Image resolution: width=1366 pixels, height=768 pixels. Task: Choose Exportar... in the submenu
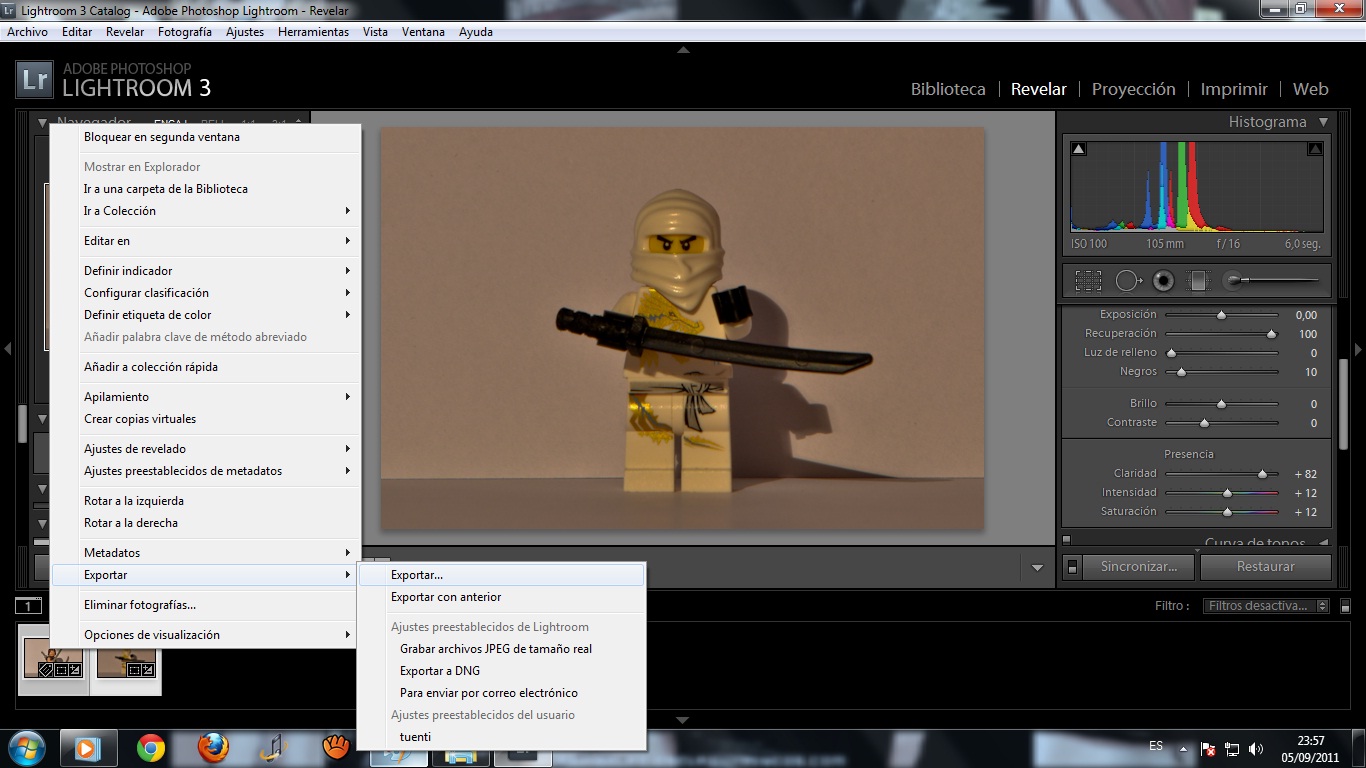coord(501,575)
